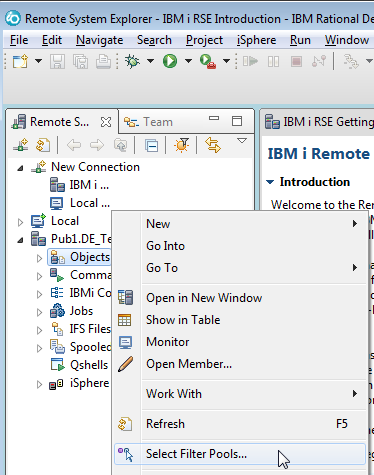Click the Step Into toolbar icon
The image size is (374, 475).
(351, 62)
